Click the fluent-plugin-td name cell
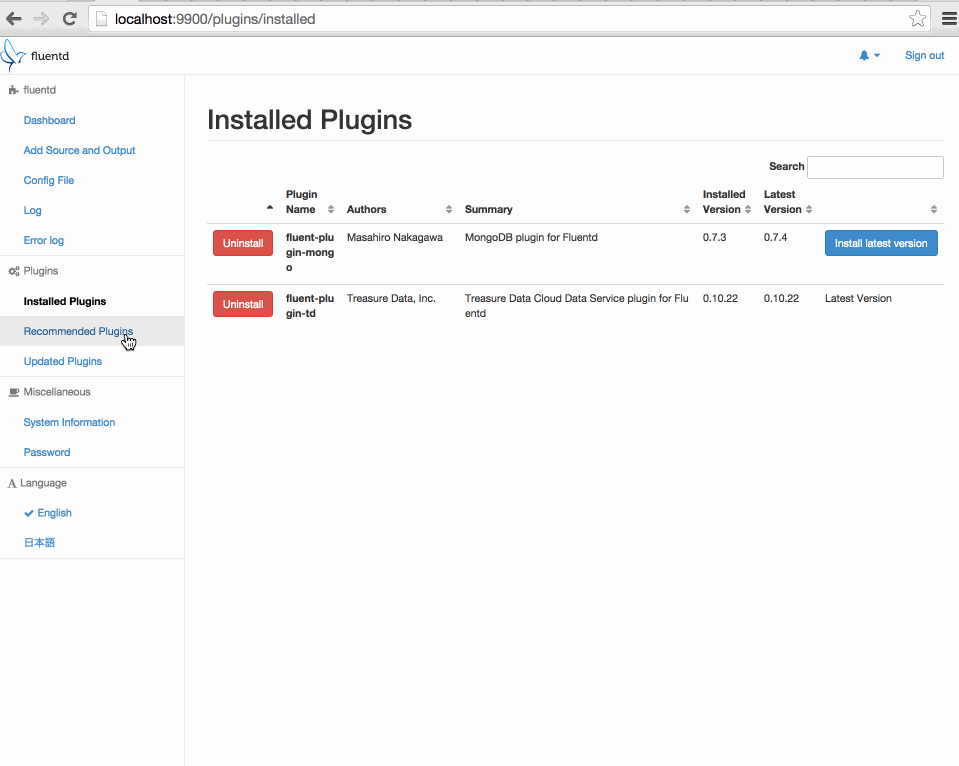The height and width of the screenshot is (766, 959). coord(310,306)
